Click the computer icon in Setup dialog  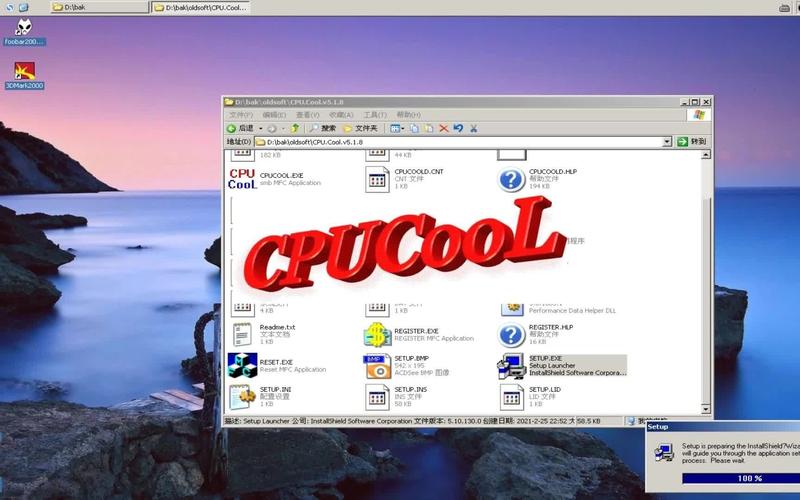[x=664, y=453]
